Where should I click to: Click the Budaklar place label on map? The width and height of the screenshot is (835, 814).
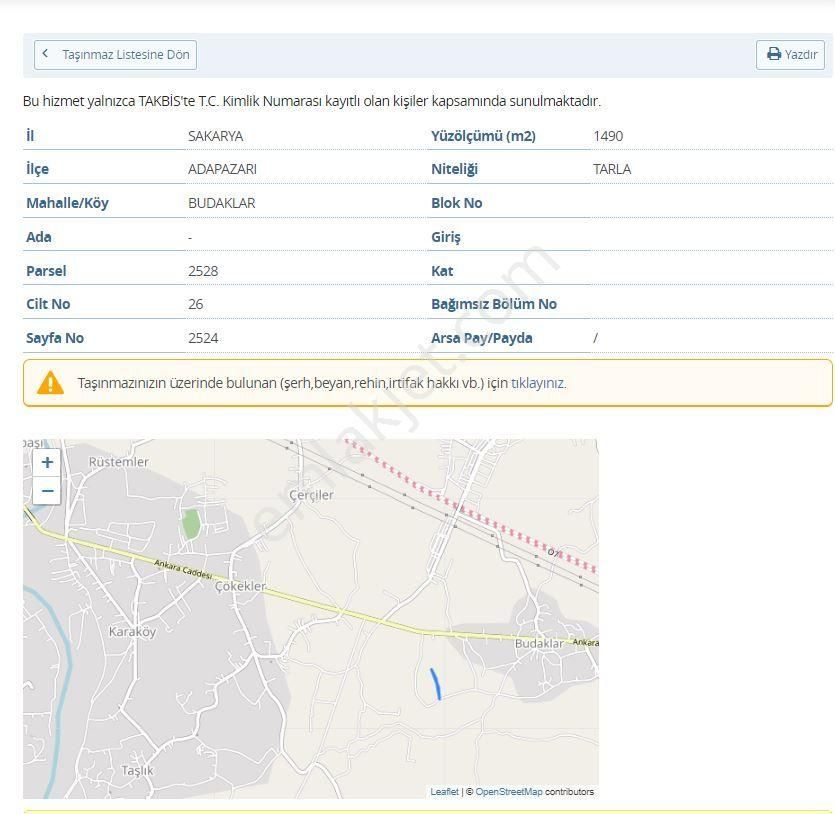[538, 644]
